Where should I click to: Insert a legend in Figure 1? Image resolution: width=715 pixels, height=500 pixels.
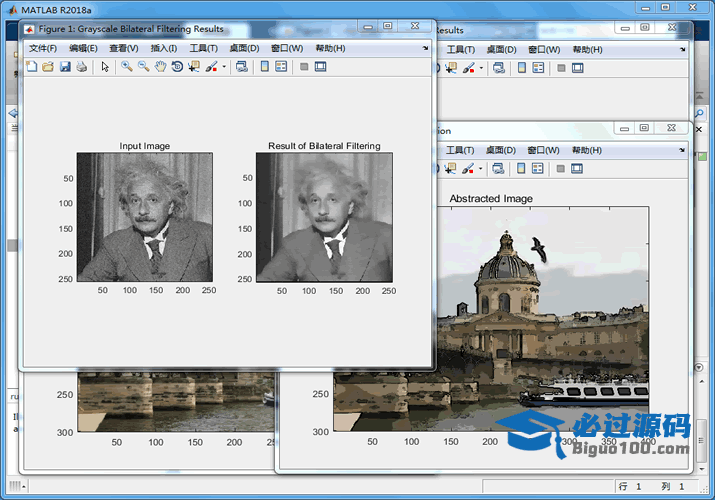pyautogui.click(x=282, y=67)
